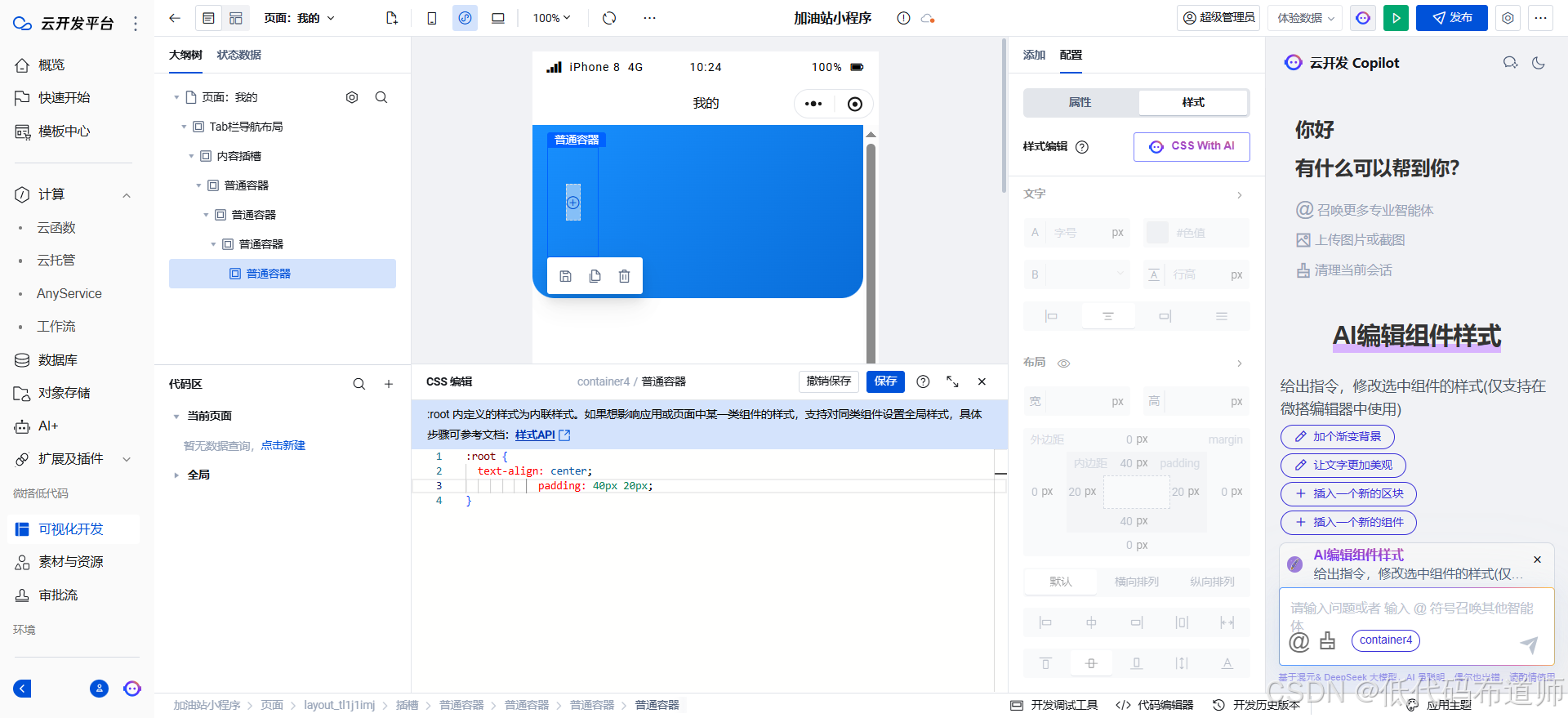The width and height of the screenshot is (1568, 718).
Task: Switch to the outline view icon in toolbar
Action: tap(209, 18)
